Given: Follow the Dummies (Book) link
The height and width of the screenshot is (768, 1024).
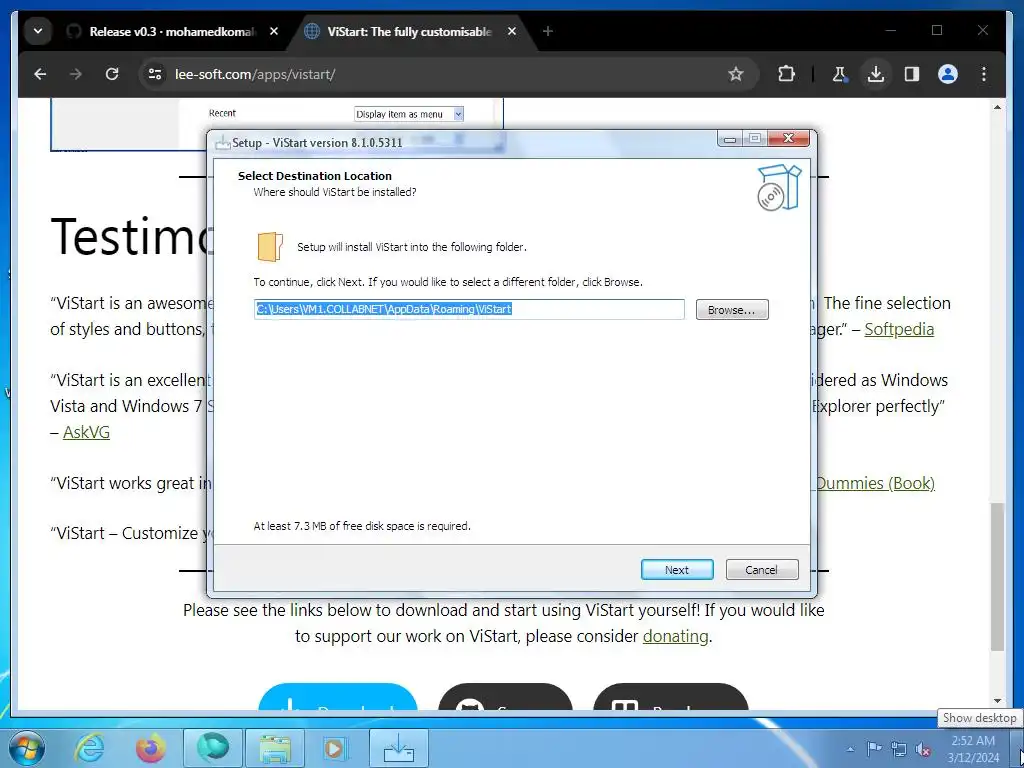Looking at the screenshot, I should (875, 483).
